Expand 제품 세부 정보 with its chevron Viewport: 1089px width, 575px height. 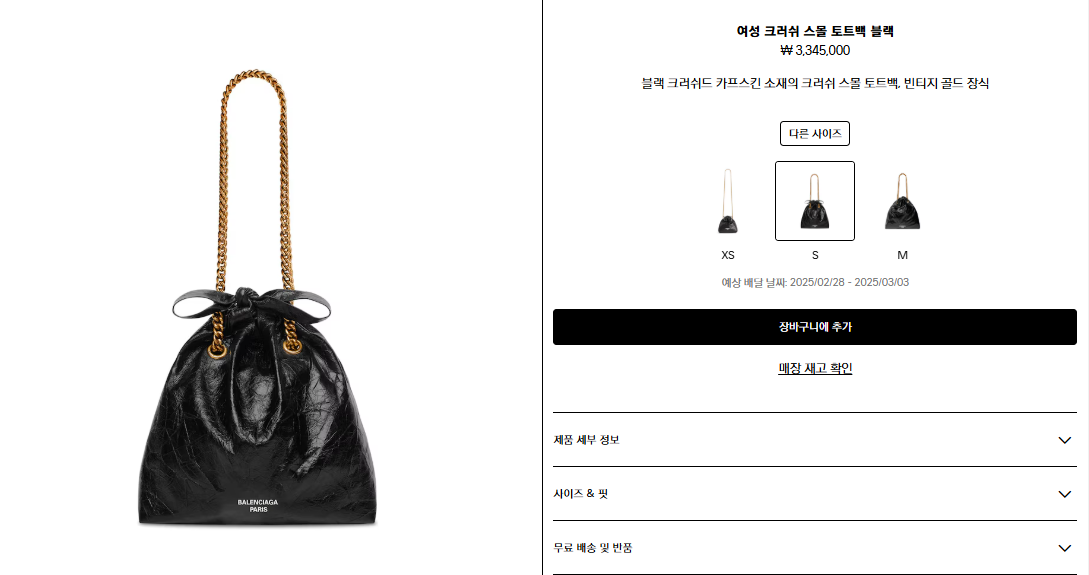(1064, 440)
